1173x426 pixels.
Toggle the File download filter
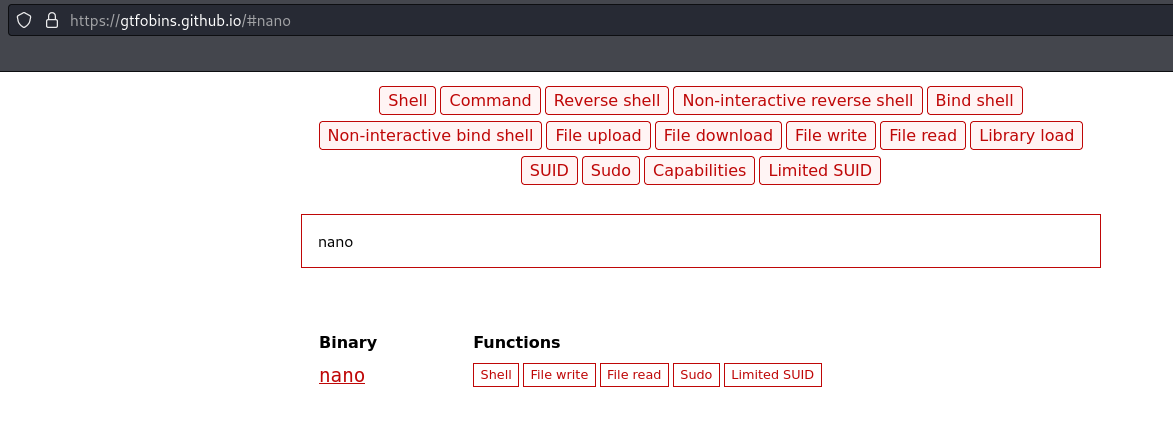pyautogui.click(x=718, y=136)
